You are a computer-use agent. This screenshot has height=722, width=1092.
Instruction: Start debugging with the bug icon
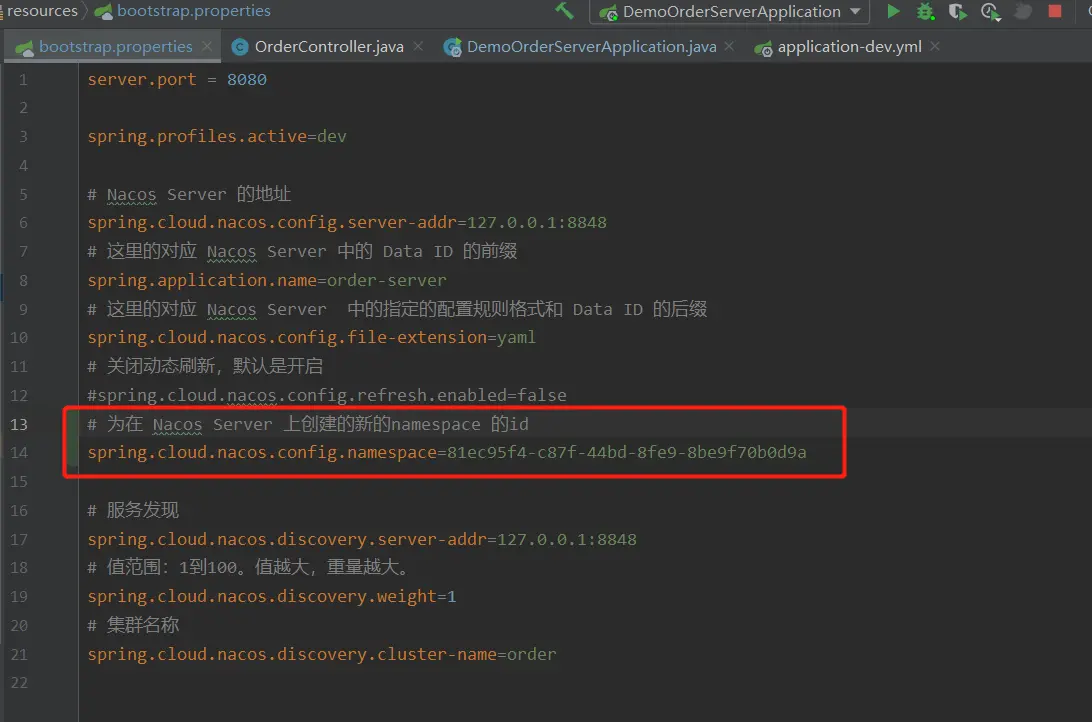[926, 12]
